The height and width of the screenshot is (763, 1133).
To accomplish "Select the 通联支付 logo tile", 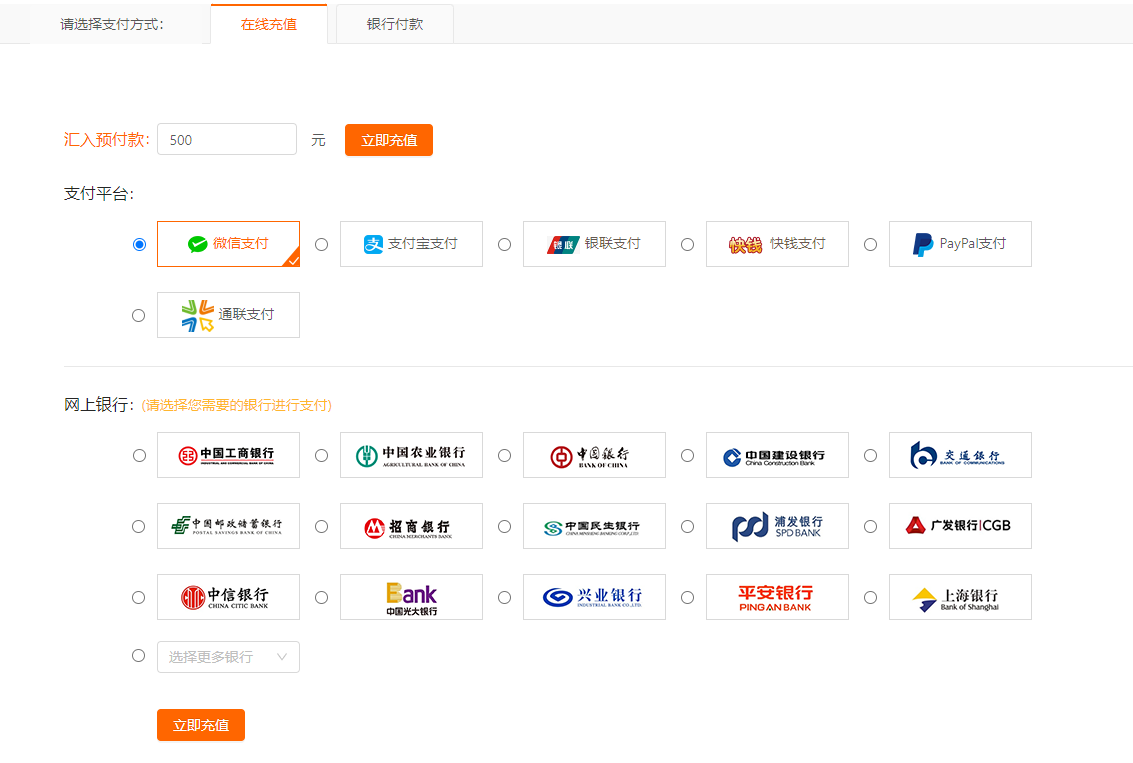I will coord(228,315).
